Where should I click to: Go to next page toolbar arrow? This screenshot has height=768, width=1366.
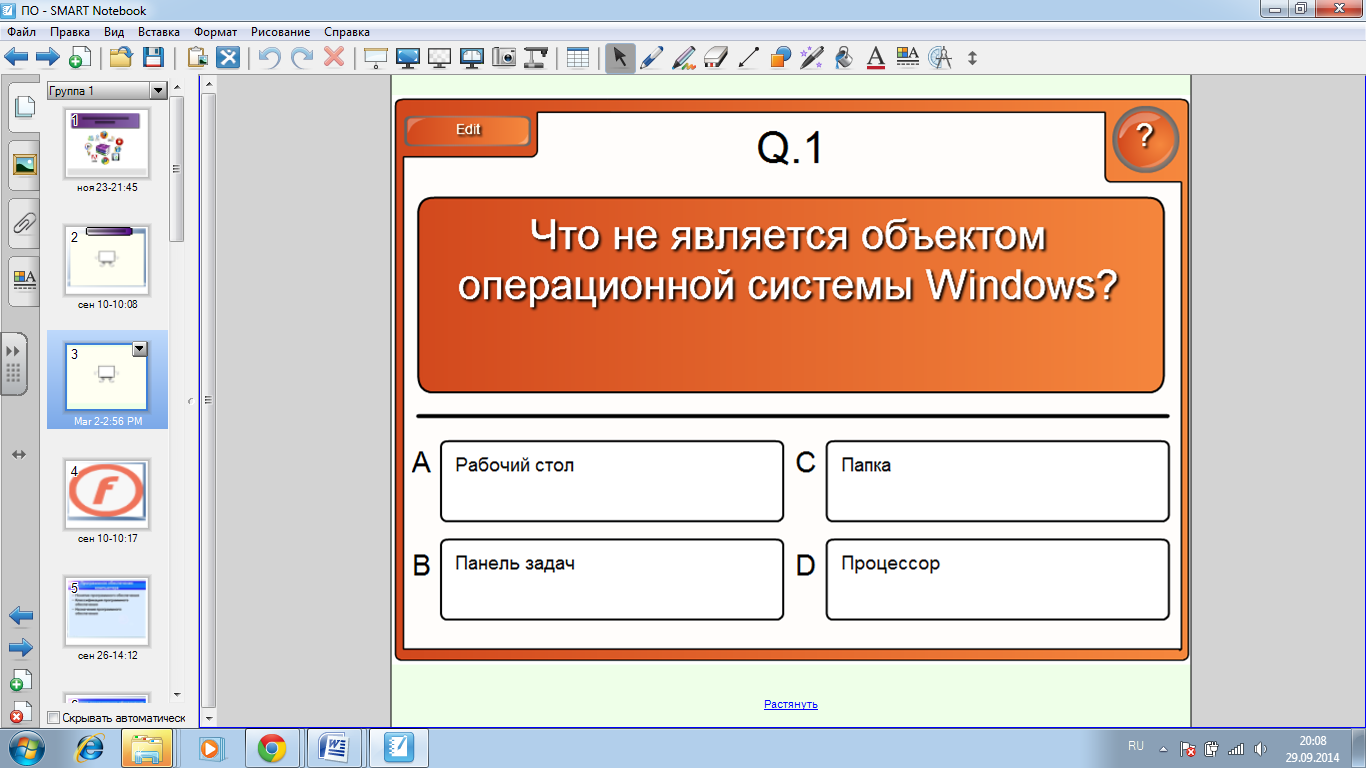pyautogui.click(x=48, y=57)
